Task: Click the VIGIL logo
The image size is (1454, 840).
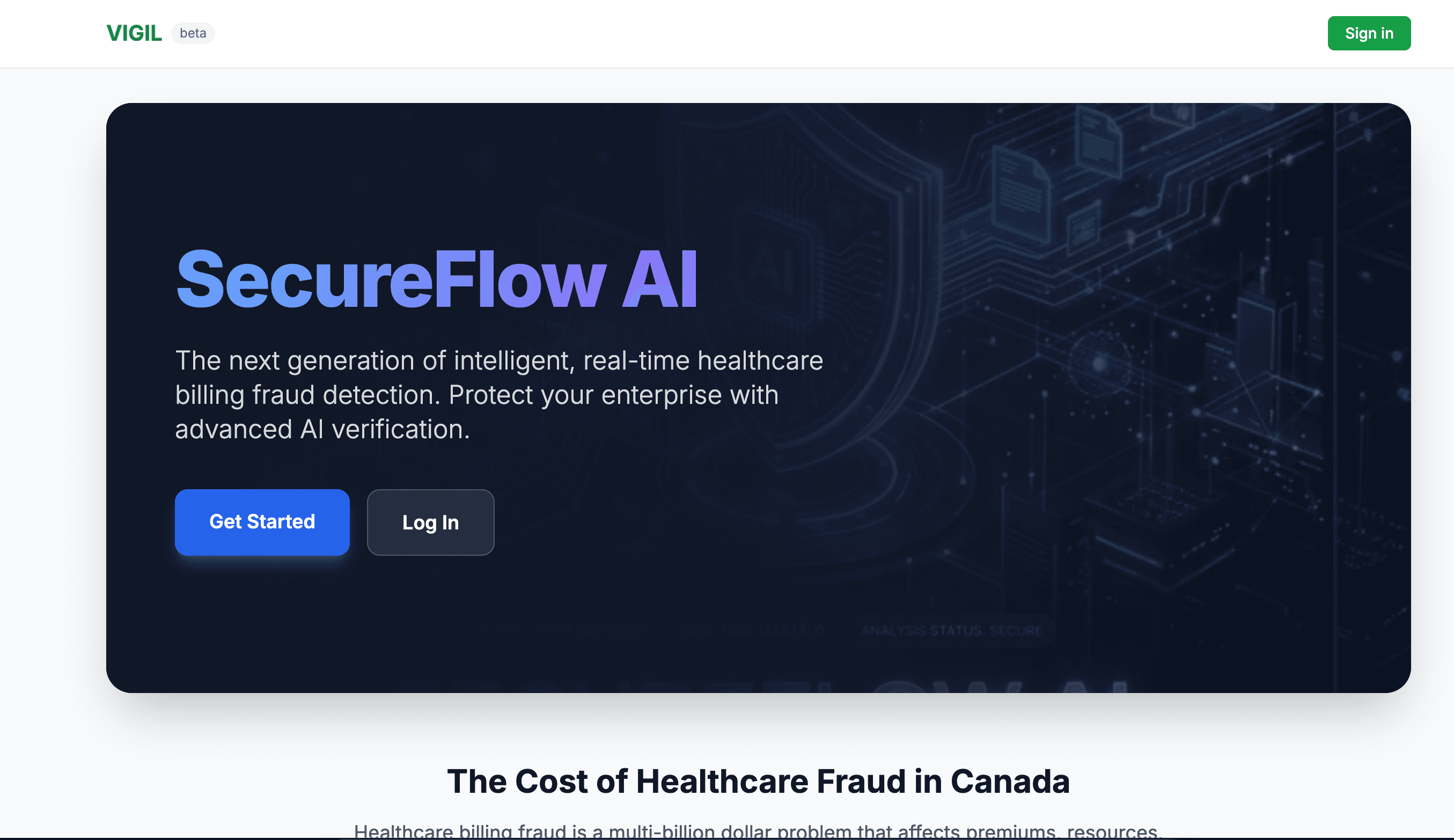Action: click(134, 33)
